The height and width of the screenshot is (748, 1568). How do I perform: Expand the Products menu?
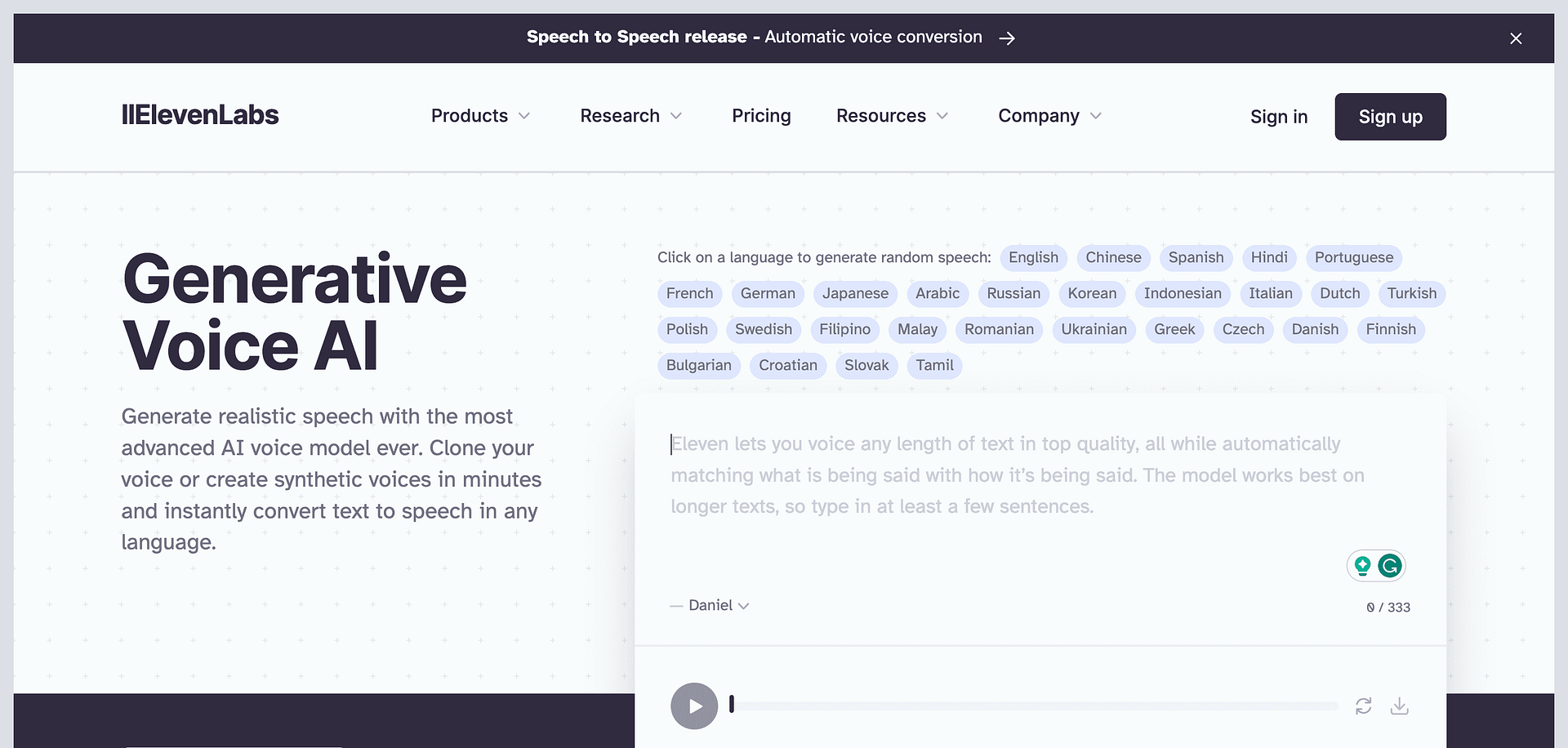tap(480, 116)
